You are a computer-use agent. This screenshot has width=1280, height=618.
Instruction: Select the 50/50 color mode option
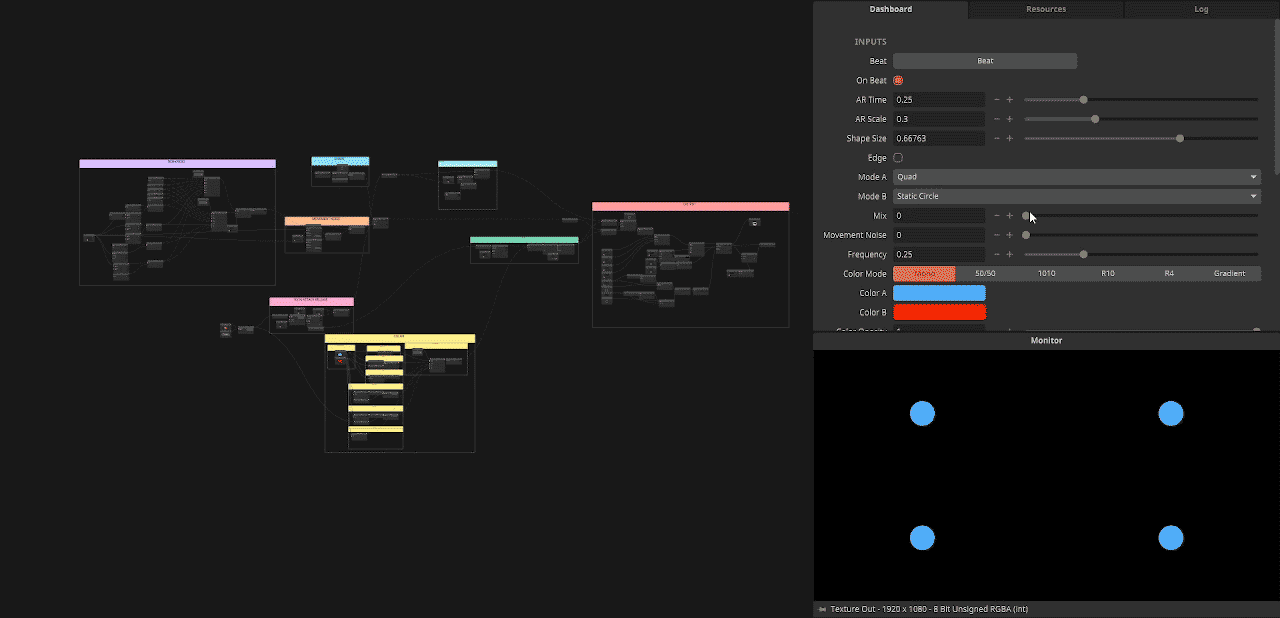(x=985, y=274)
